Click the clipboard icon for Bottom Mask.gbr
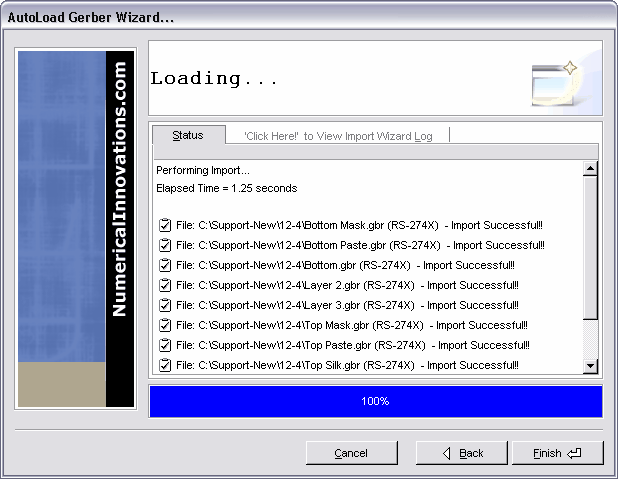 pos(165,225)
